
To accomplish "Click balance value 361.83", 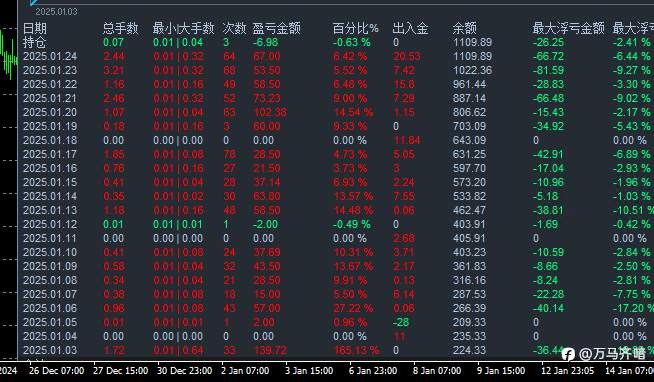I will pos(469,266).
